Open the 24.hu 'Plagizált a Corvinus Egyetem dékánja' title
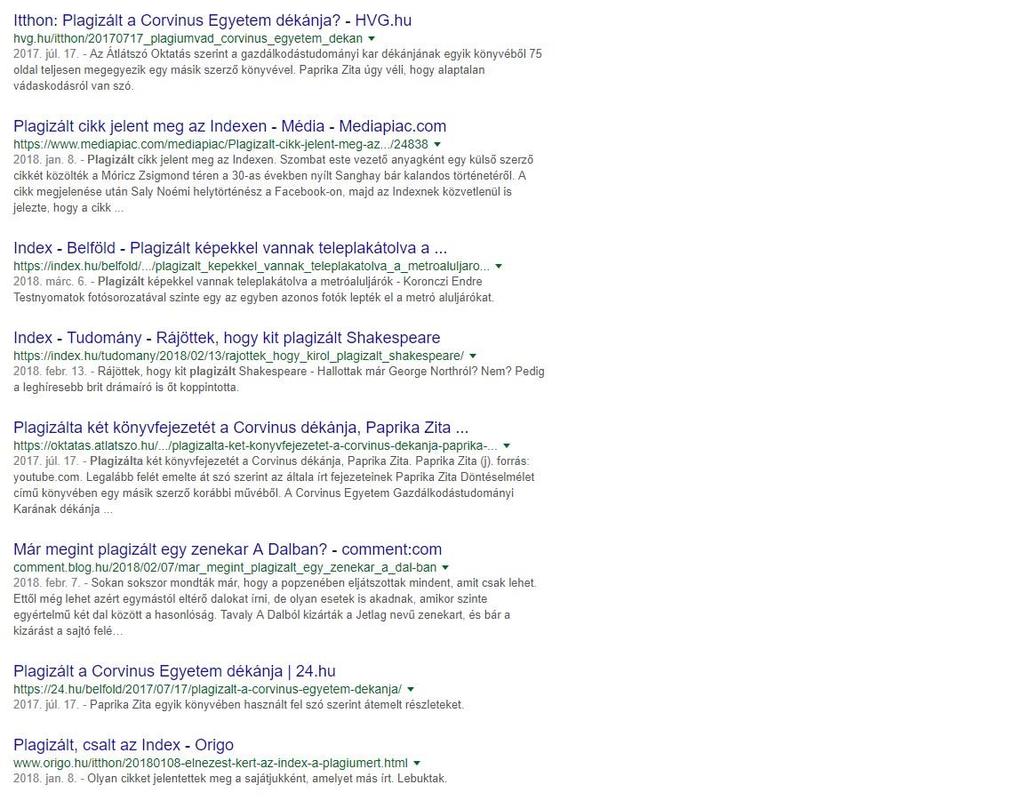Image resolution: width=1024 pixels, height=801 pixels. (174, 671)
